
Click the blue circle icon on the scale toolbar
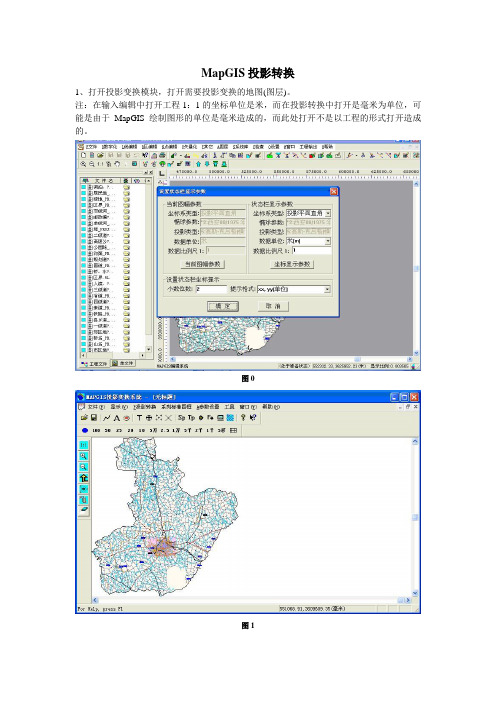pyautogui.click(x=85, y=430)
